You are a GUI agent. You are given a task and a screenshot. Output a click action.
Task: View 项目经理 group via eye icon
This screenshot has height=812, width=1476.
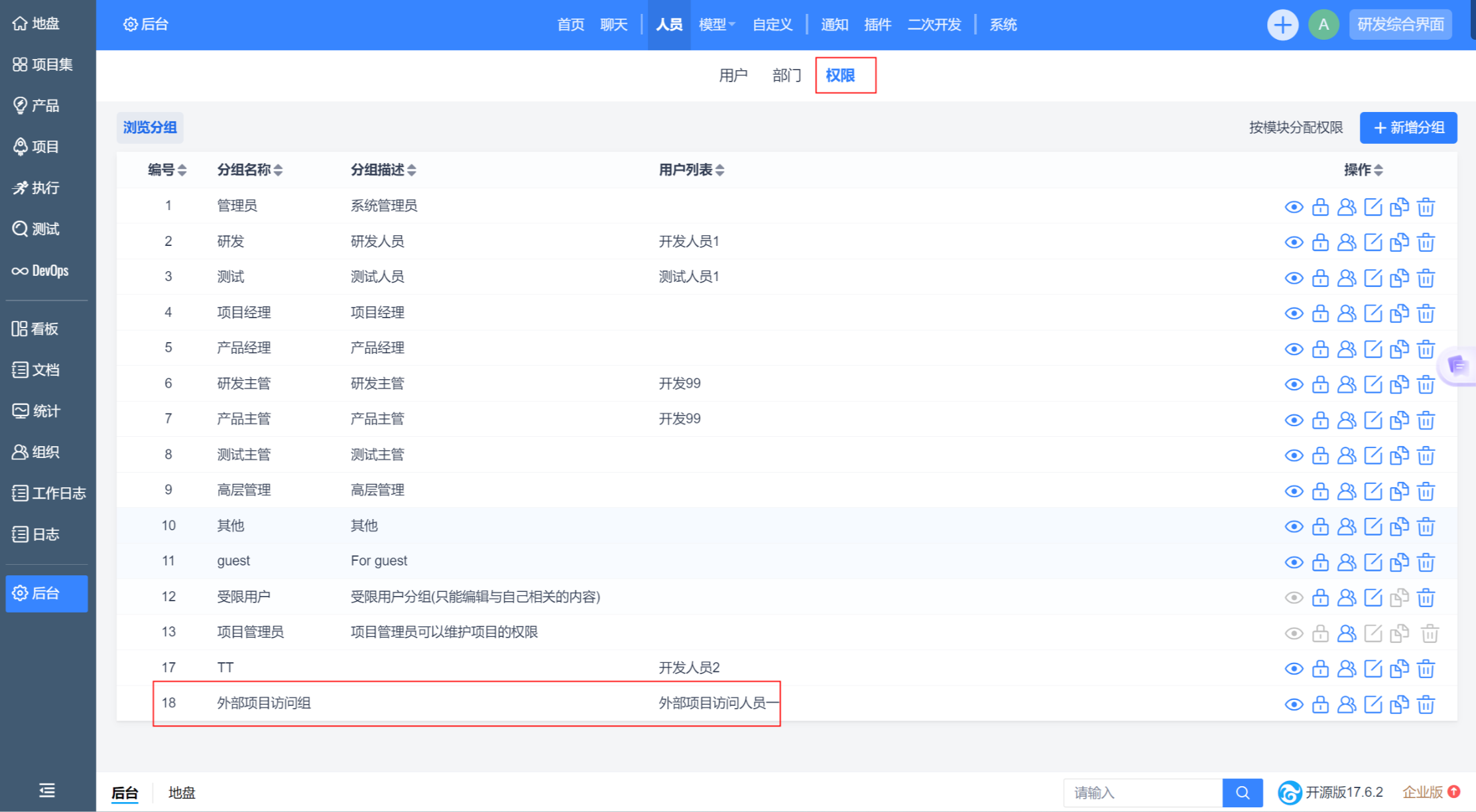pyautogui.click(x=1294, y=314)
